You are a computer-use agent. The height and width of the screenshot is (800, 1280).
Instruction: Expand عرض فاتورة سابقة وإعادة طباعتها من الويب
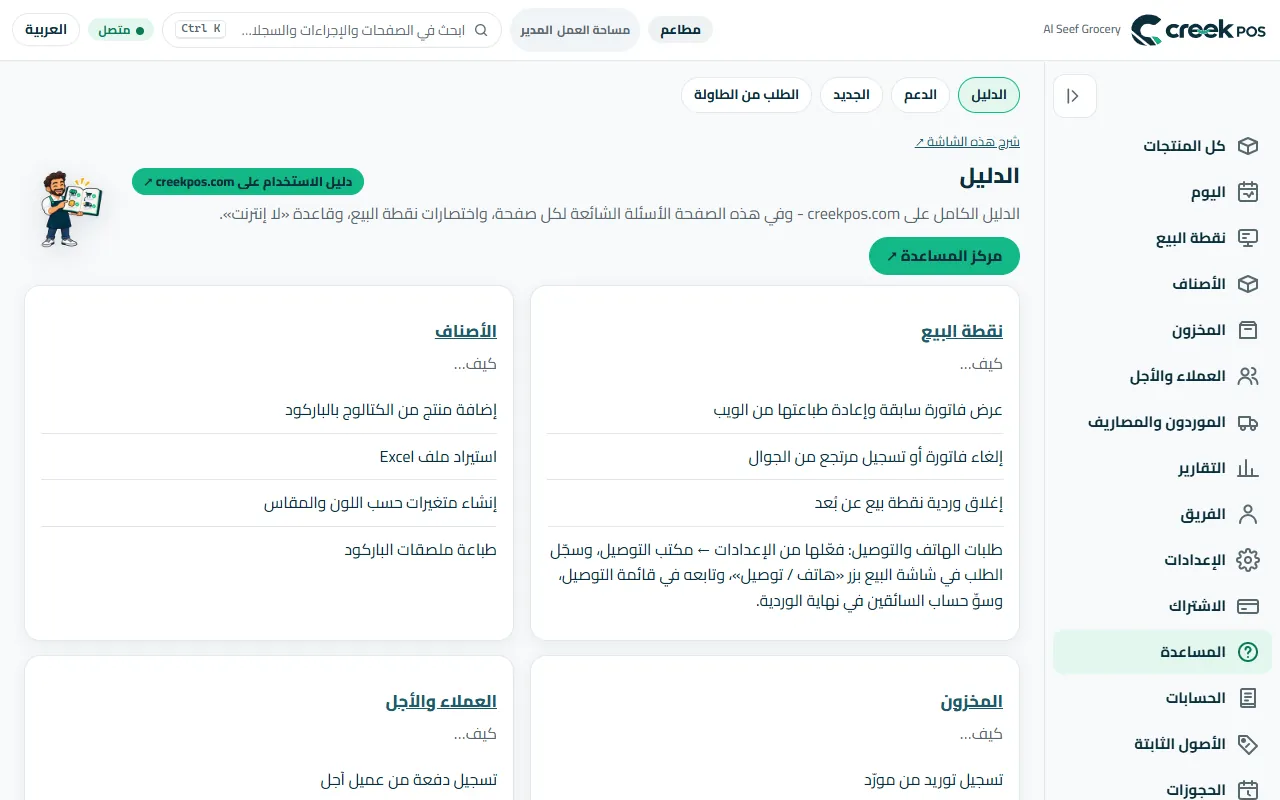pyautogui.click(x=775, y=410)
